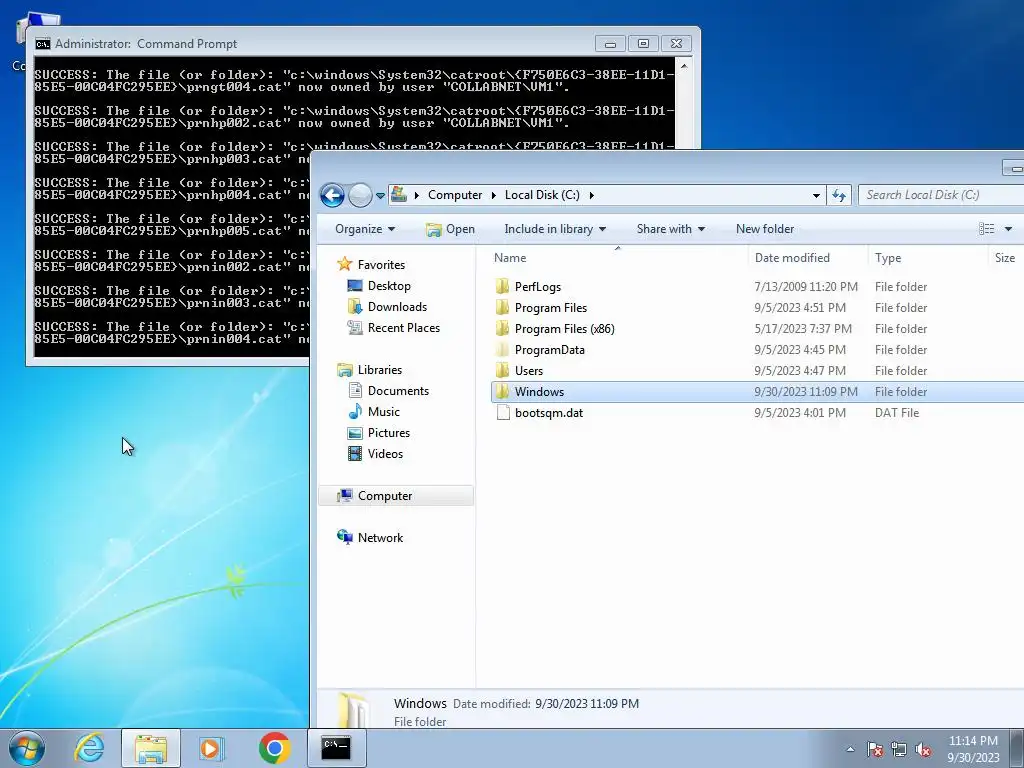Click Local Disk (C:) breadcrumb segment
Viewport: 1024px width, 768px height.
point(542,195)
